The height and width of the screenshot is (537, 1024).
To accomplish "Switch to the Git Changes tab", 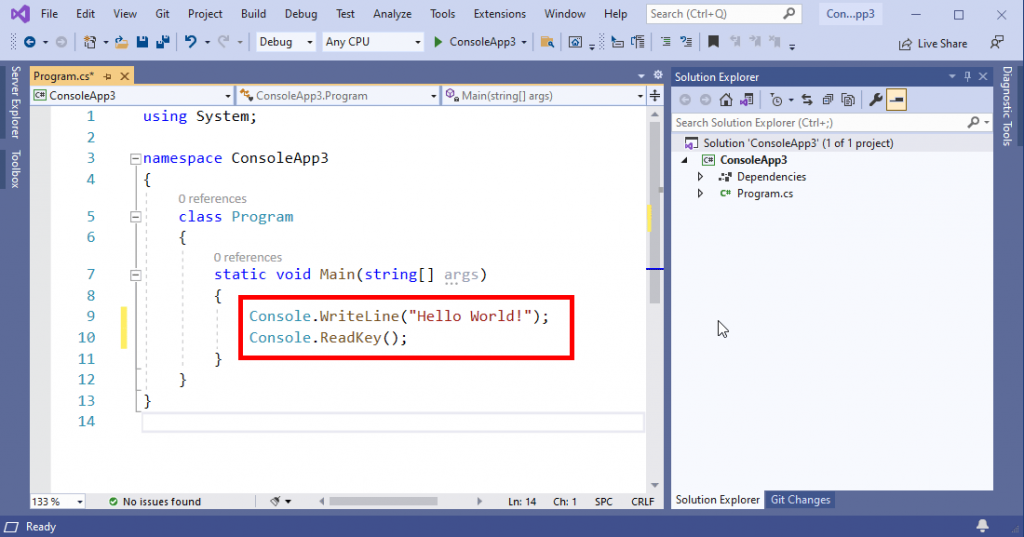I will click(800, 500).
